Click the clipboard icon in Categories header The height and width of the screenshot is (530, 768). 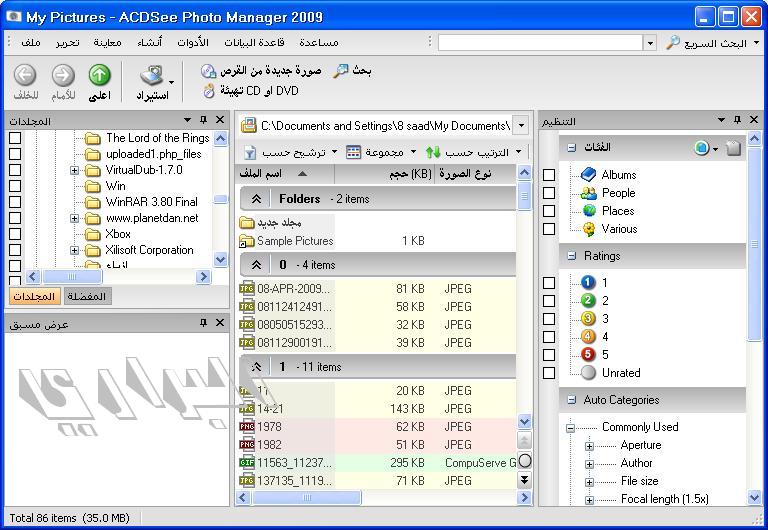tap(733, 148)
